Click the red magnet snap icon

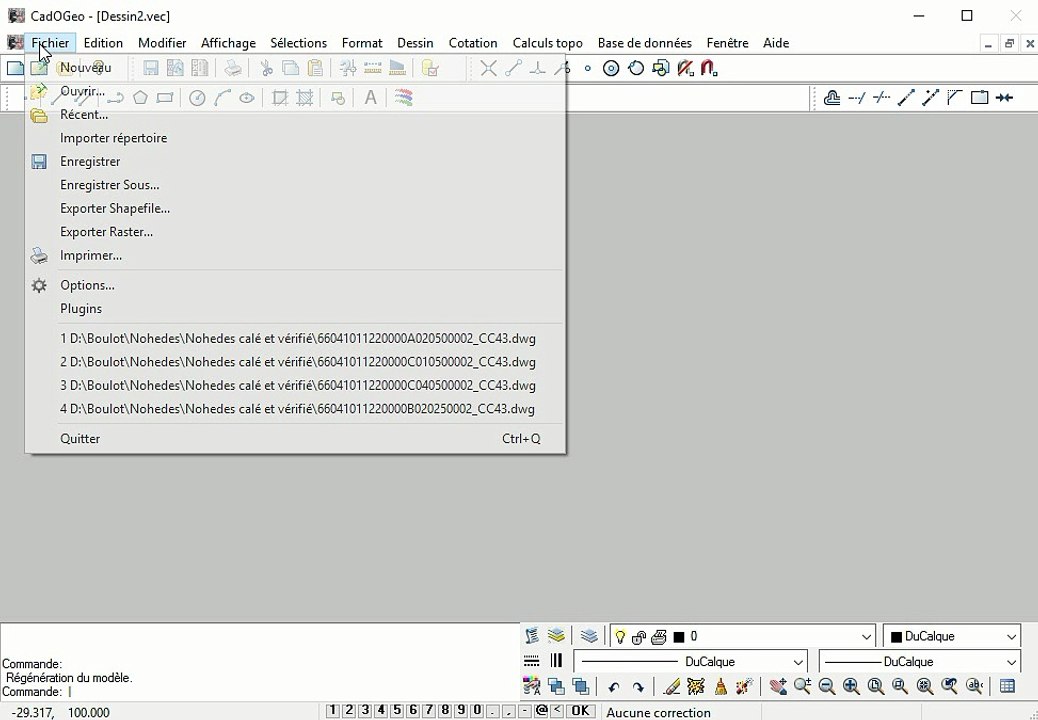[709, 68]
